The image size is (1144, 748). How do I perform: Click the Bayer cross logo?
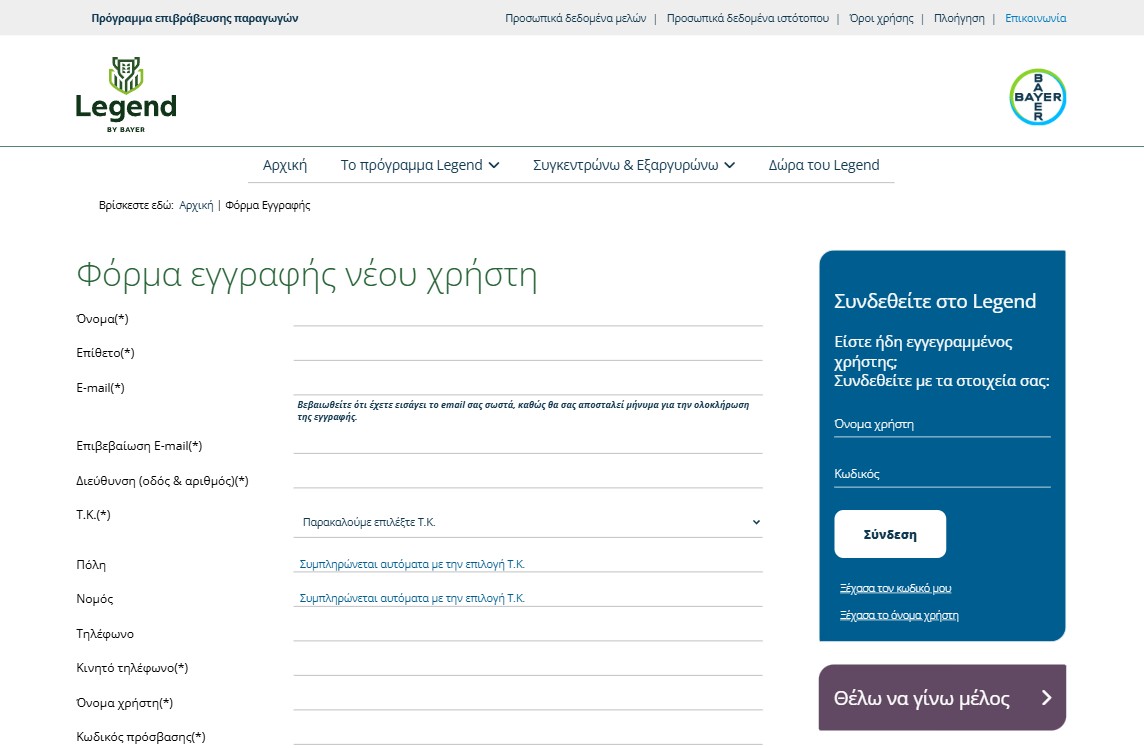click(1037, 97)
